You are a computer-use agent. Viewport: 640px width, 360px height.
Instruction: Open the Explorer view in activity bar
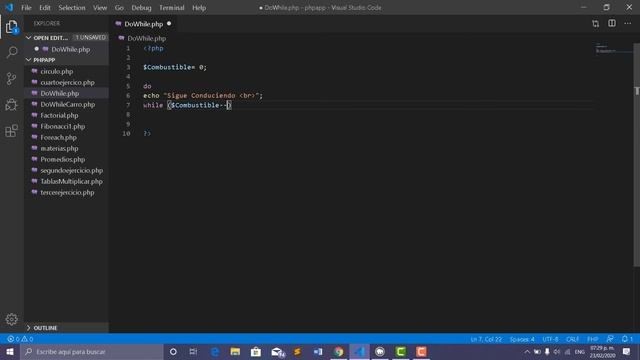pyautogui.click(x=11, y=27)
